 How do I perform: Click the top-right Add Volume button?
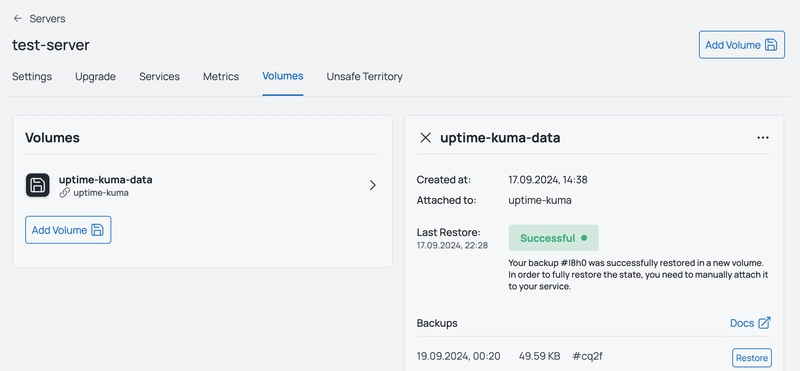(x=741, y=45)
